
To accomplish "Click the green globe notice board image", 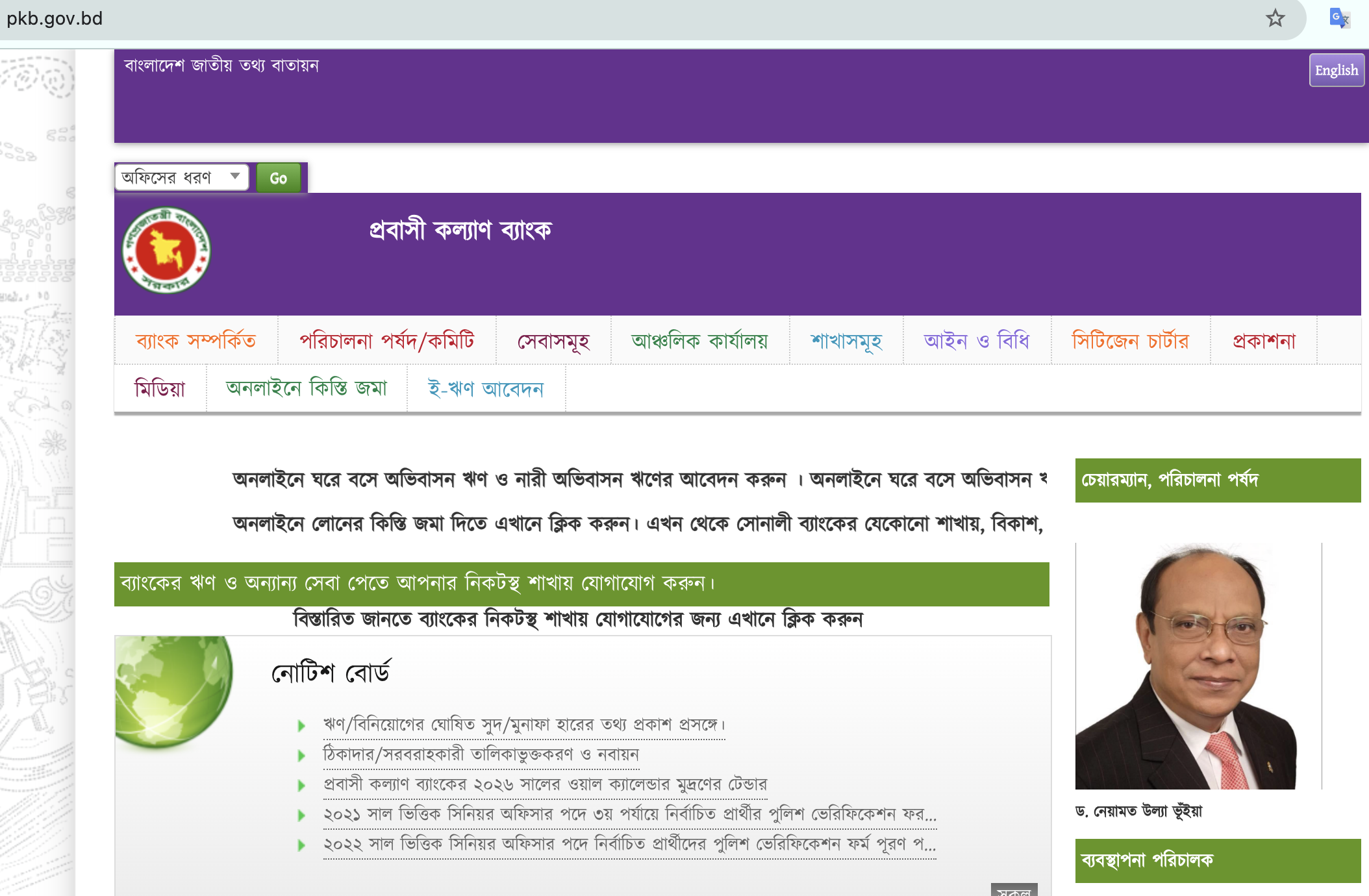I will click(x=173, y=692).
